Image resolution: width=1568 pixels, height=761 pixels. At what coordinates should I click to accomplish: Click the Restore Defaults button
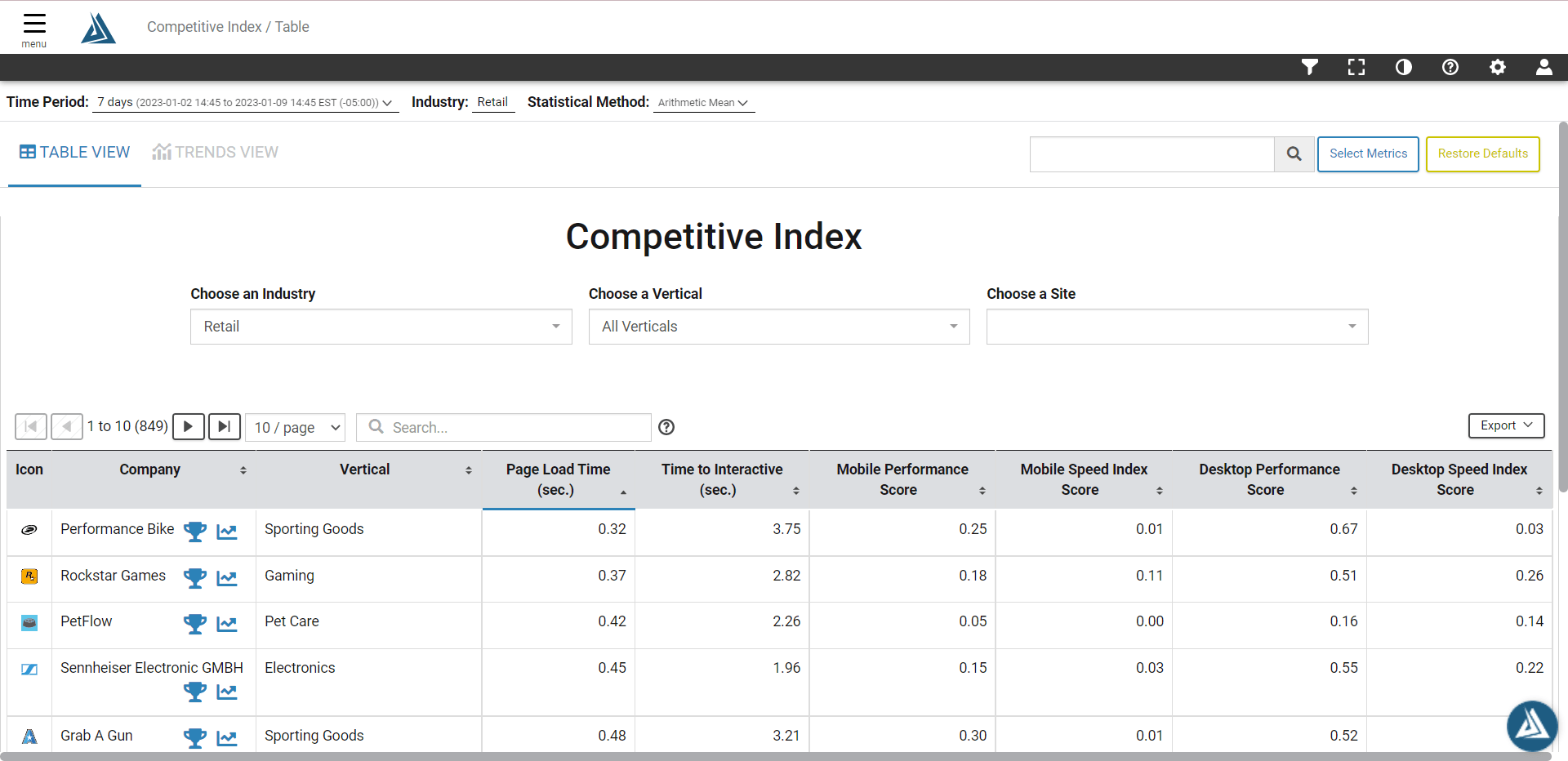point(1482,154)
